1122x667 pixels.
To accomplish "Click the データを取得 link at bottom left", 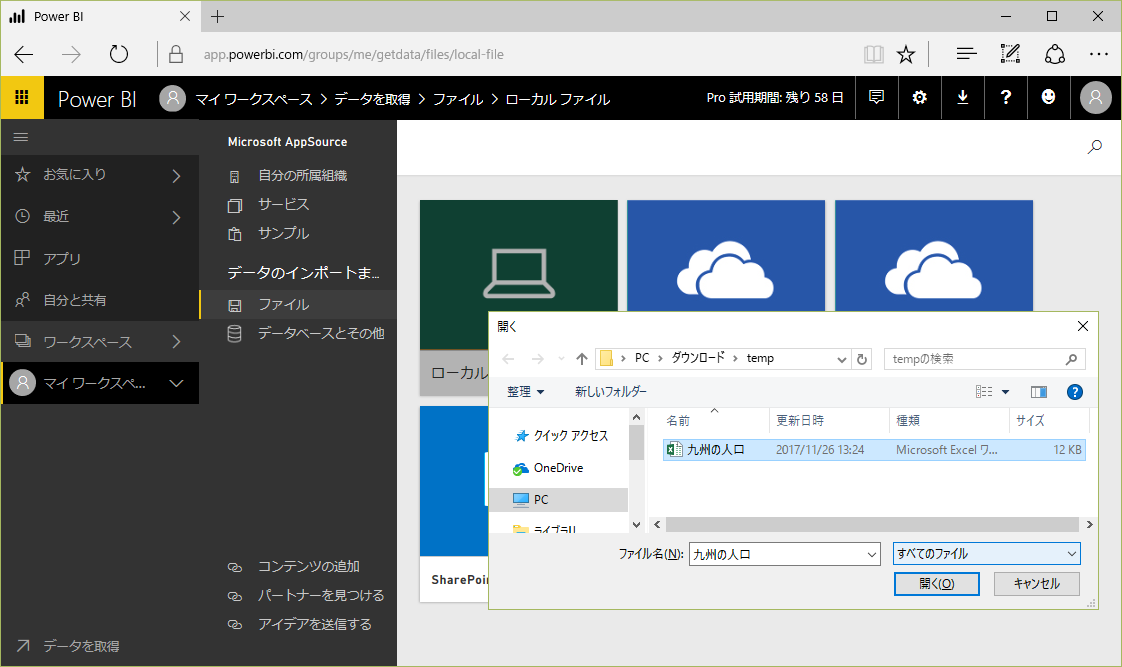I will [81, 646].
